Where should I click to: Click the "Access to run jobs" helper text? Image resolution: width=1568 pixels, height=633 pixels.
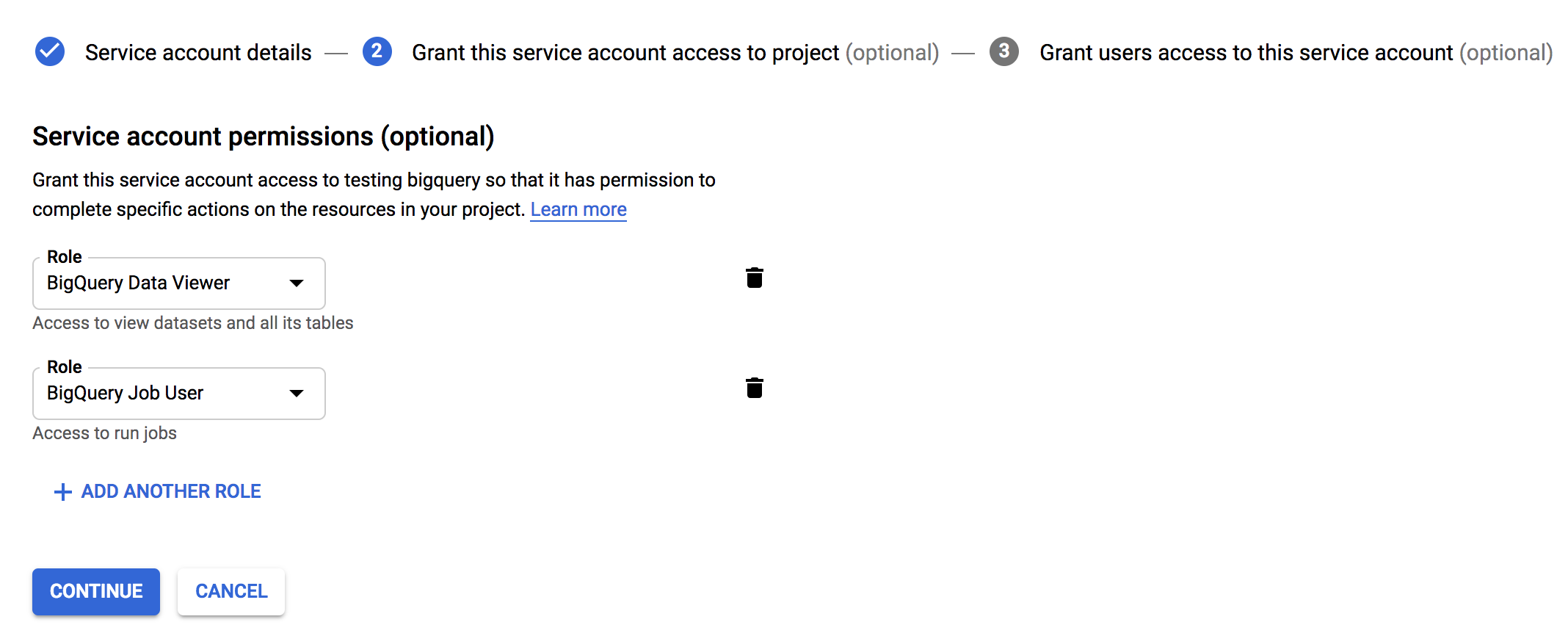(105, 433)
